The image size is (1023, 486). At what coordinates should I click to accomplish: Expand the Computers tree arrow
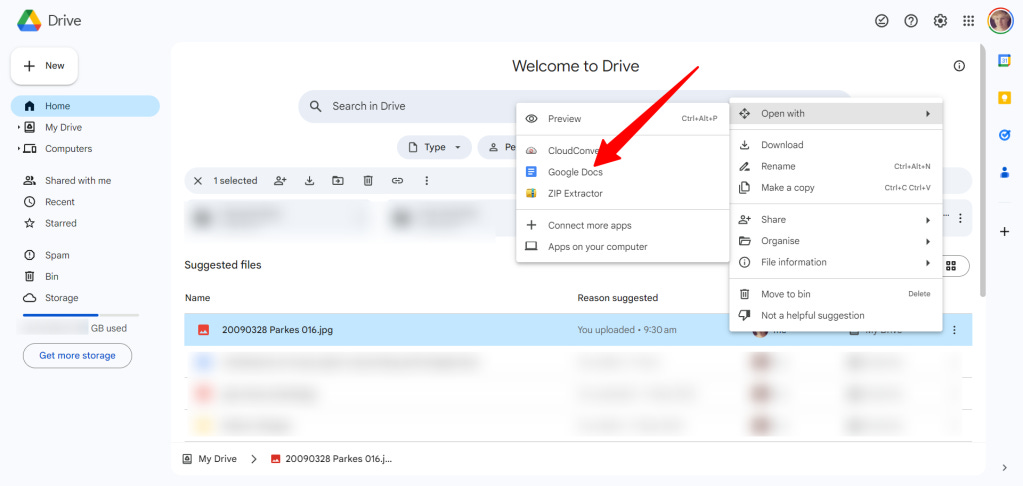pyautogui.click(x=18, y=149)
